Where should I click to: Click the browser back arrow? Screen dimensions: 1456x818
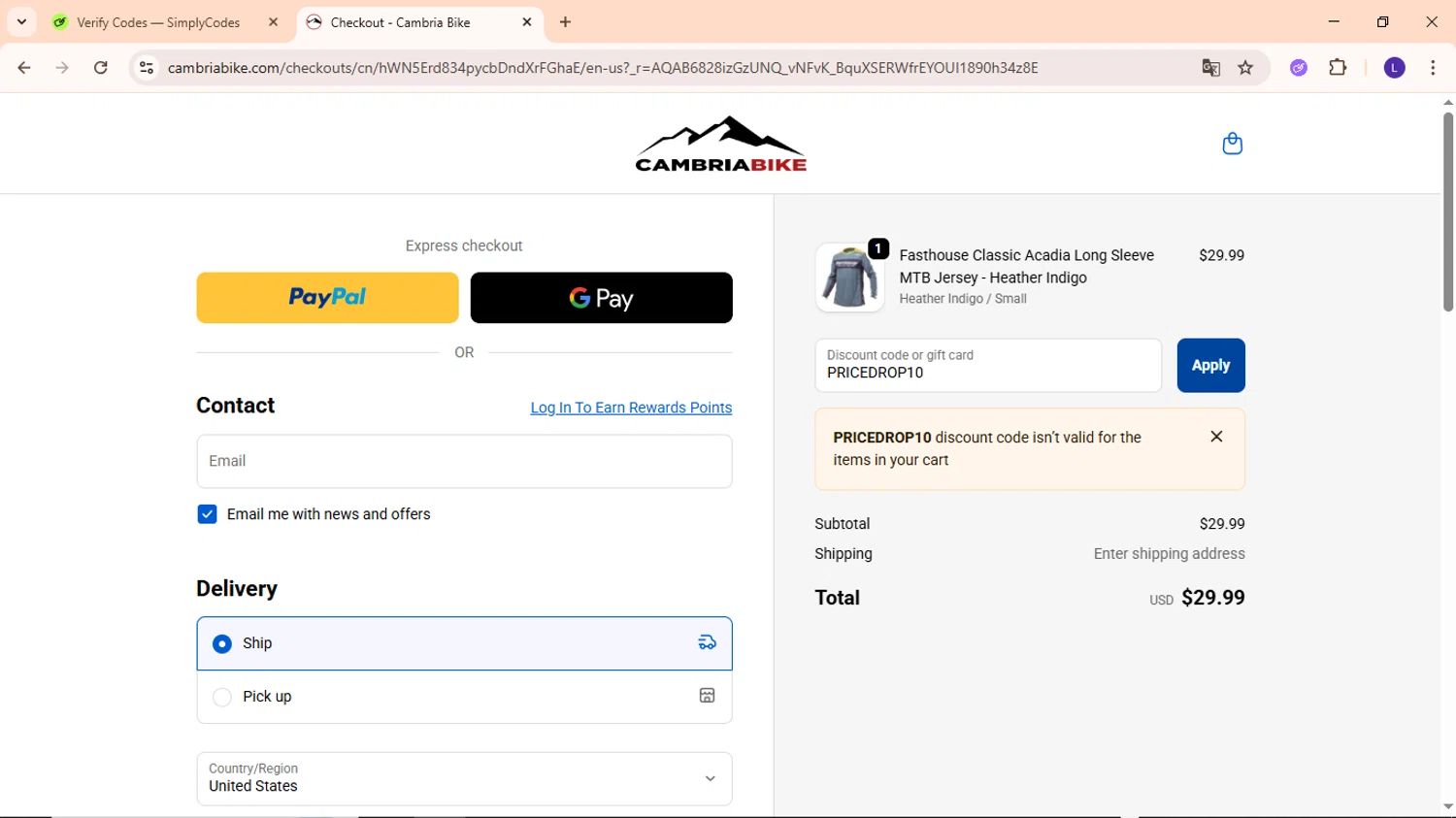point(24,68)
